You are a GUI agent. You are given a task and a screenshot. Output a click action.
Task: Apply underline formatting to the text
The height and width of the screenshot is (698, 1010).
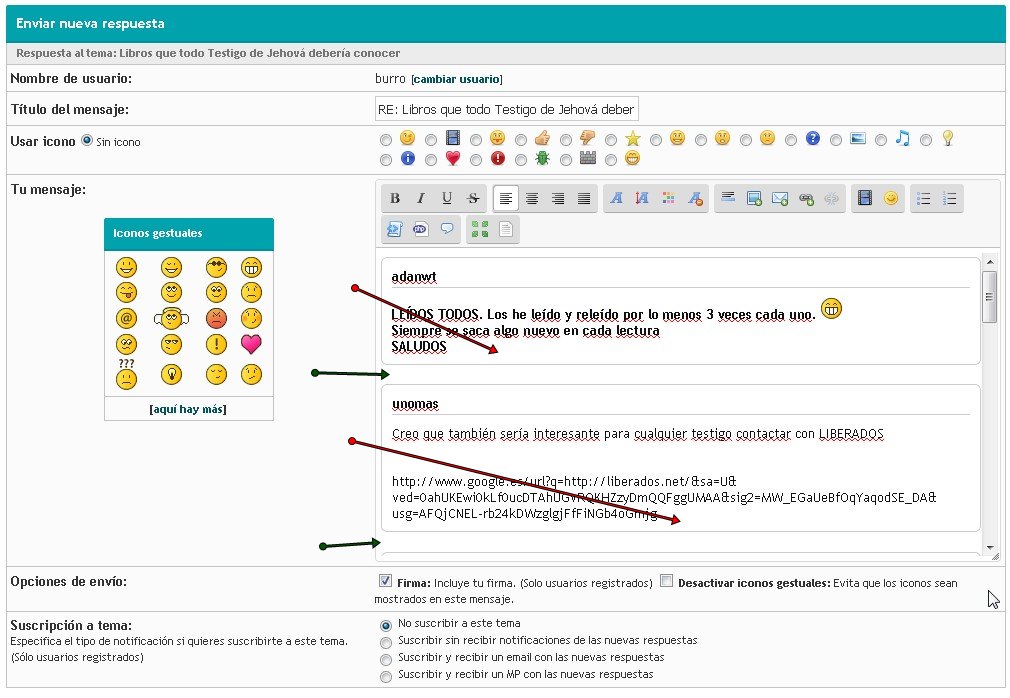(x=447, y=199)
